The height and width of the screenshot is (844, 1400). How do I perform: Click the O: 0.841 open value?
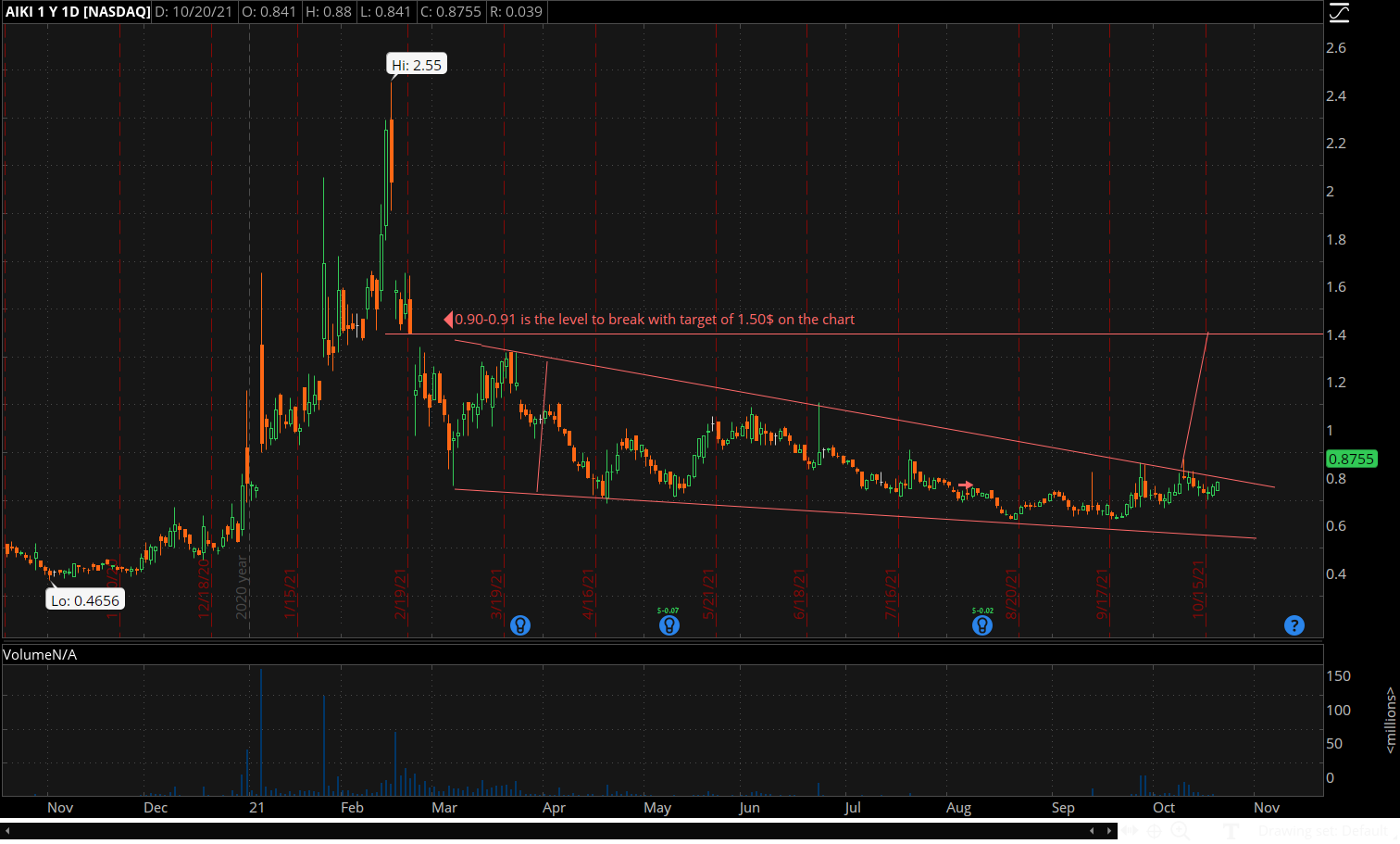pyautogui.click(x=269, y=12)
